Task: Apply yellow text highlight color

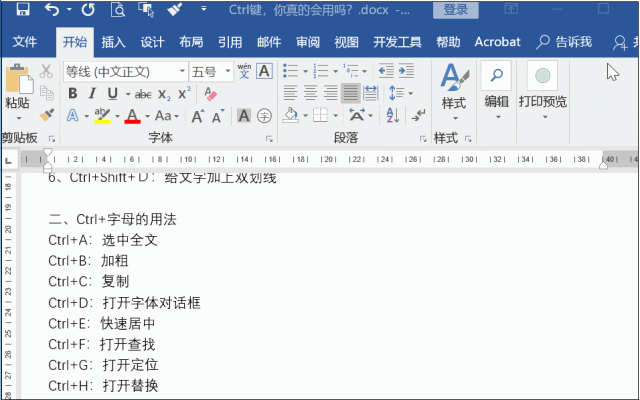Action: 102,116
